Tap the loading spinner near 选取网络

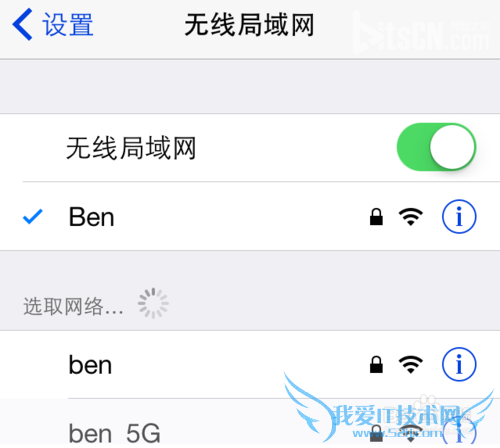(x=153, y=303)
